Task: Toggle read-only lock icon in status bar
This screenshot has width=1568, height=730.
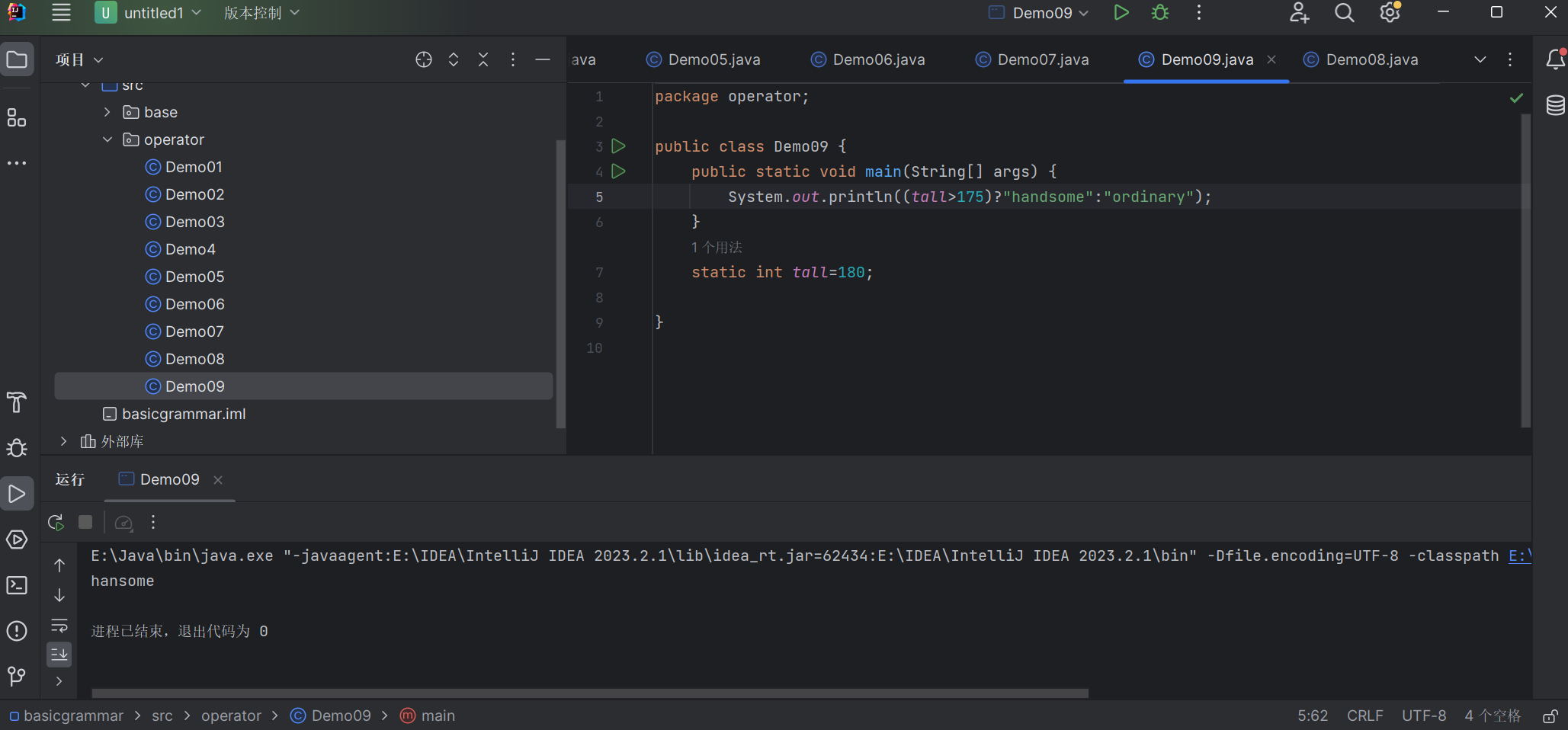Action: click(1550, 716)
